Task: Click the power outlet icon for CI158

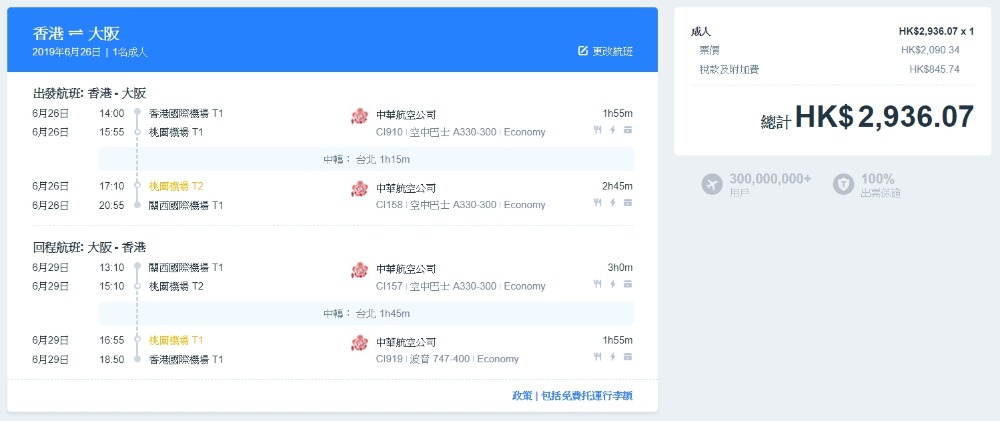Action: point(612,203)
